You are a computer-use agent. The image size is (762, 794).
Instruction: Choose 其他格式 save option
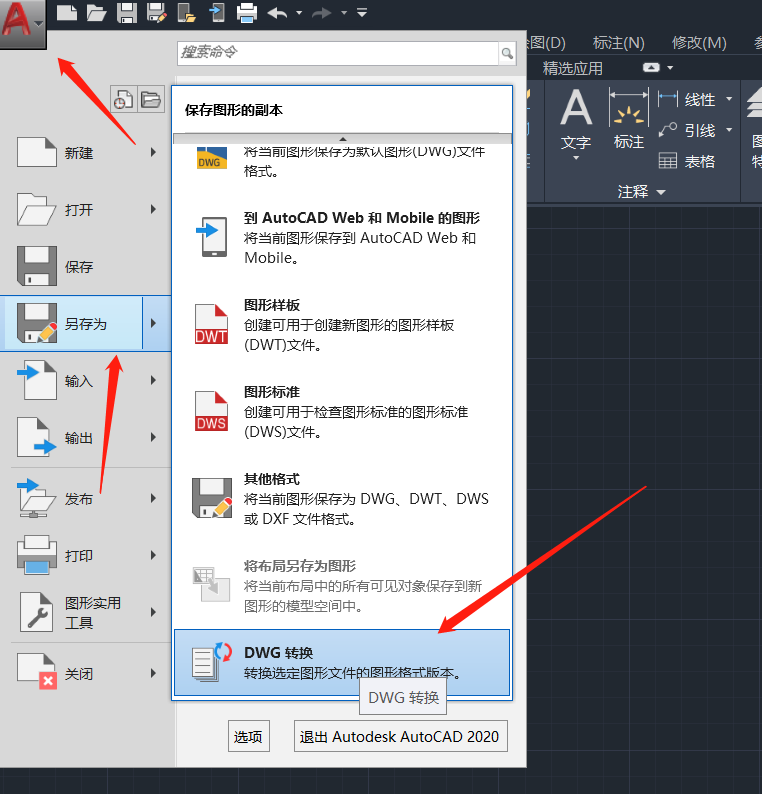tap(342, 498)
